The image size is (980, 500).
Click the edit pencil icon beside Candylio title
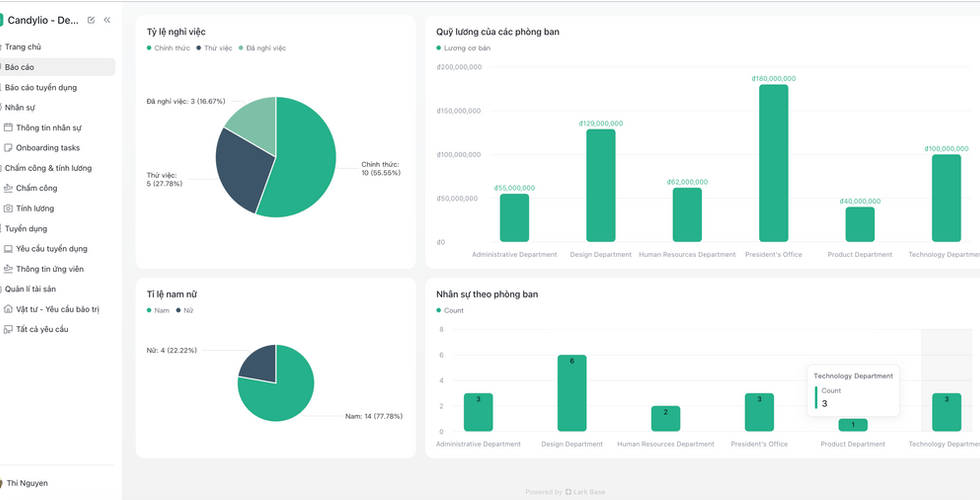coord(91,20)
